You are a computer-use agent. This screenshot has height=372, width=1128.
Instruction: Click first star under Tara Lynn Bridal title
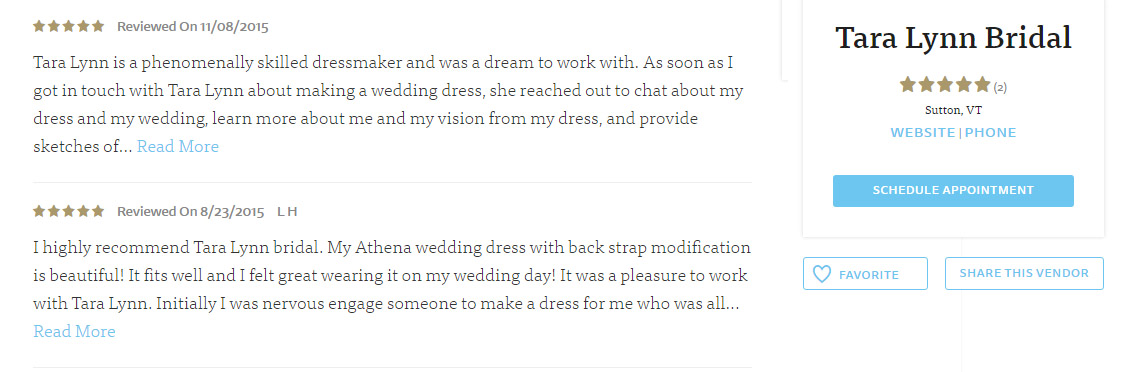908,85
